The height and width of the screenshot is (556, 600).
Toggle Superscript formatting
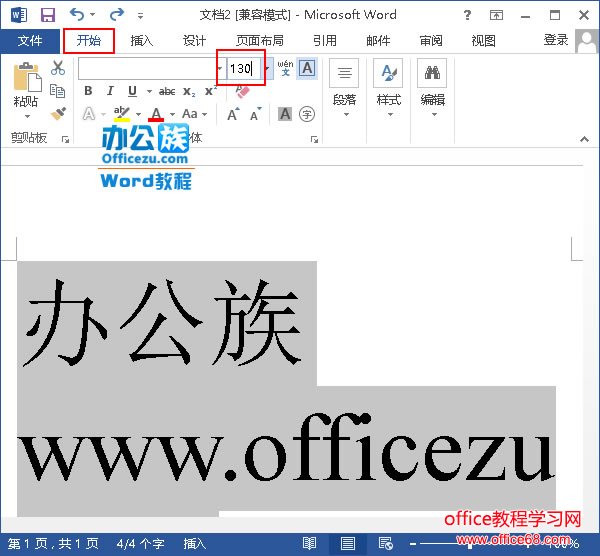tap(210, 91)
